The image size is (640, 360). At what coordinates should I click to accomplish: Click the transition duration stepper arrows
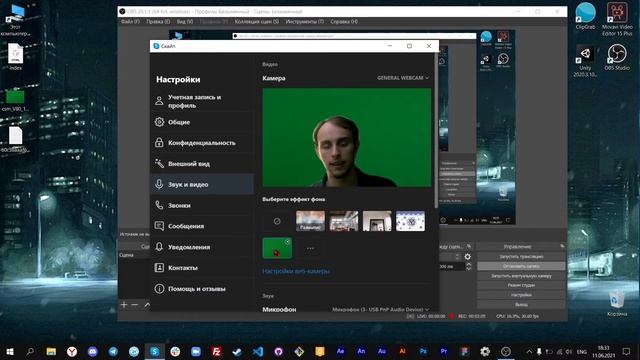pos(469,267)
